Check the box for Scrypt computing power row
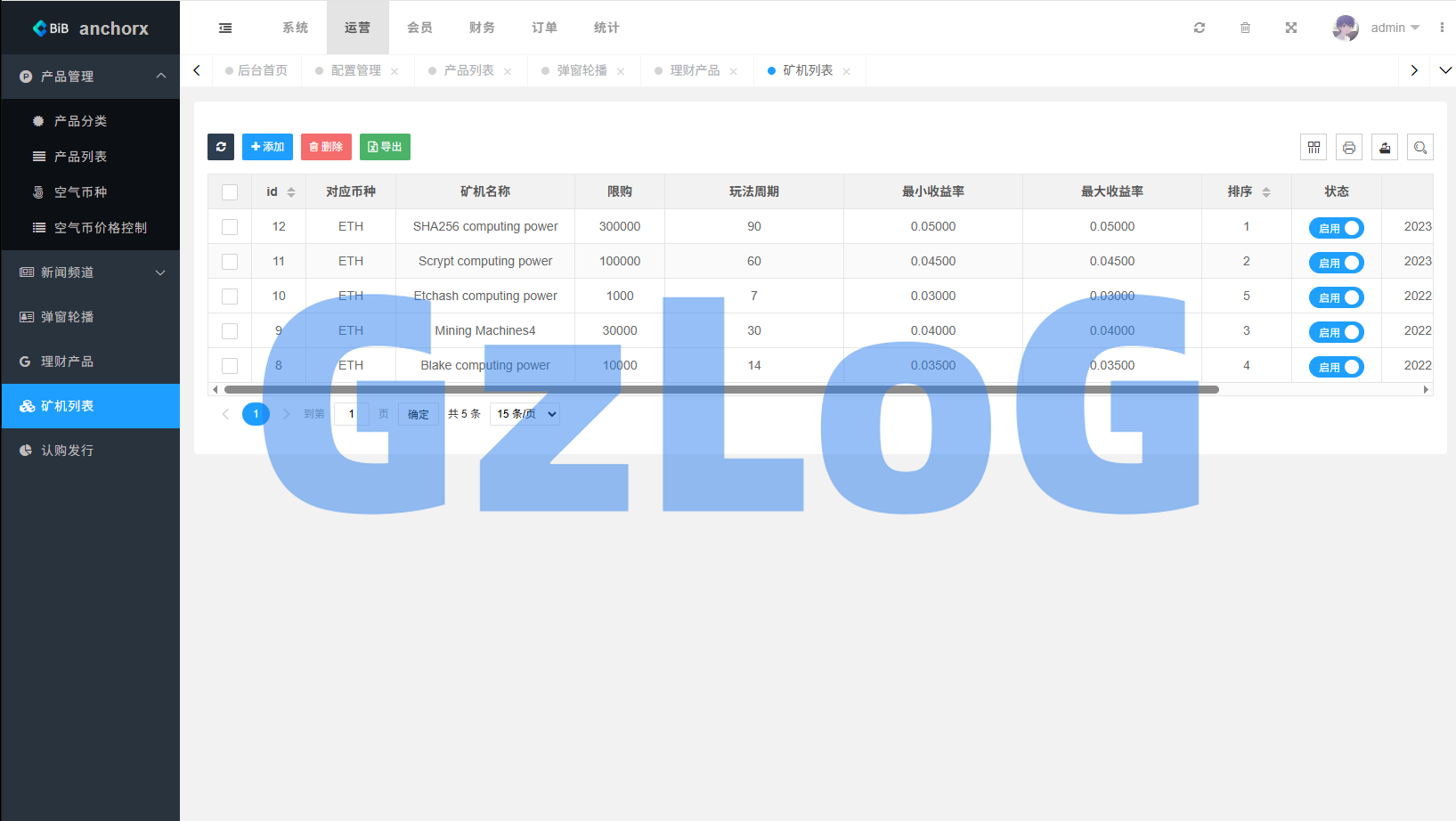1456x821 pixels. tap(230, 262)
